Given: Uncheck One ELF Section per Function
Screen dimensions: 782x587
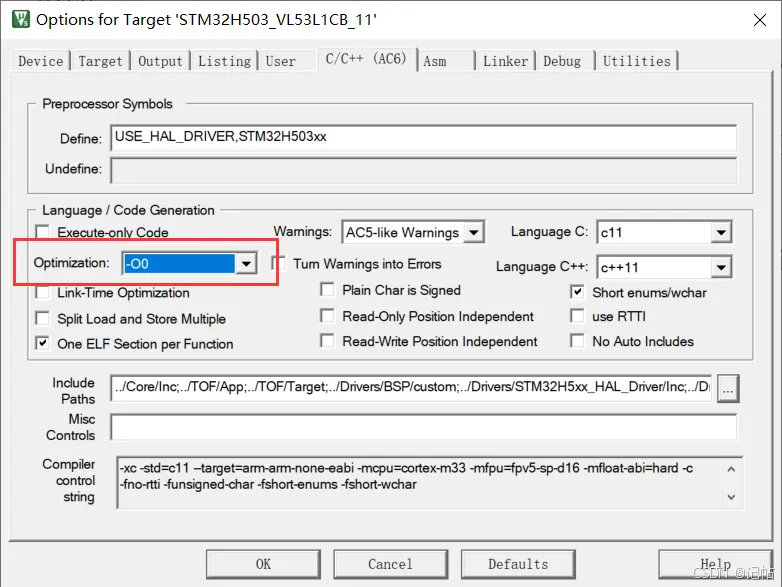Looking at the screenshot, I should (x=43, y=343).
